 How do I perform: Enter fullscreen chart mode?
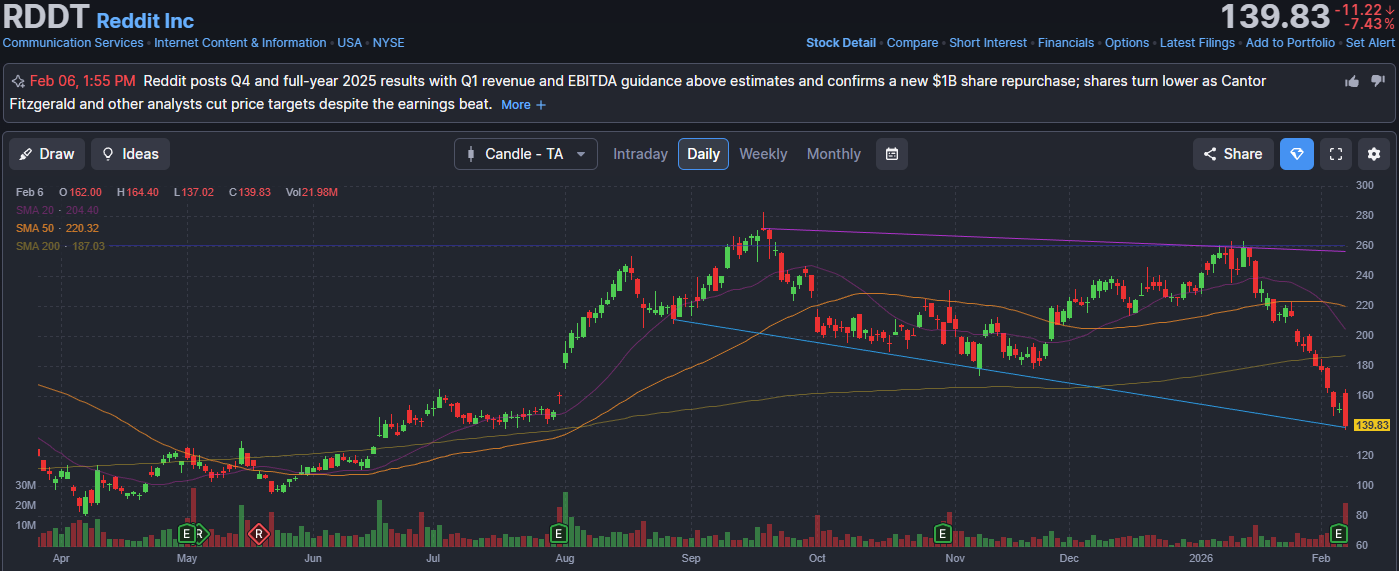[x=1335, y=154]
